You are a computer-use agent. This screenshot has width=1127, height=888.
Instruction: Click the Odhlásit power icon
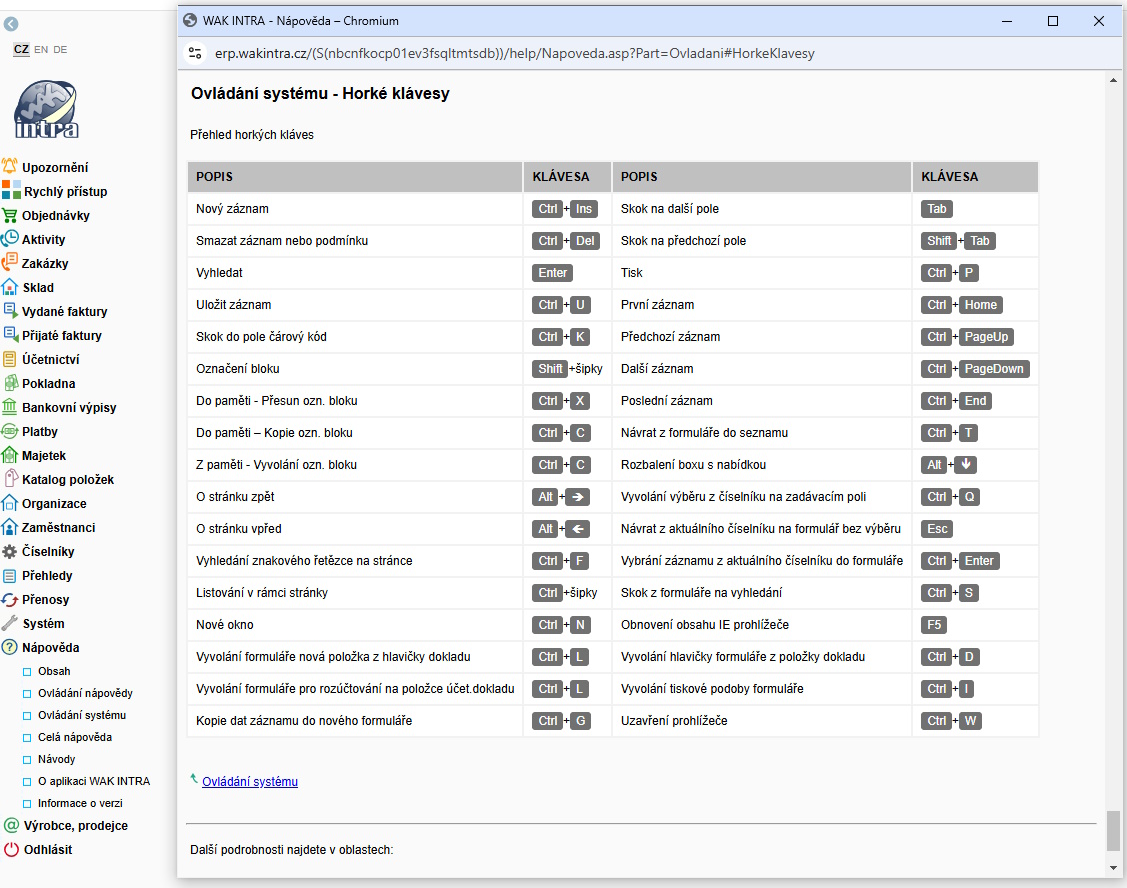coord(11,849)
